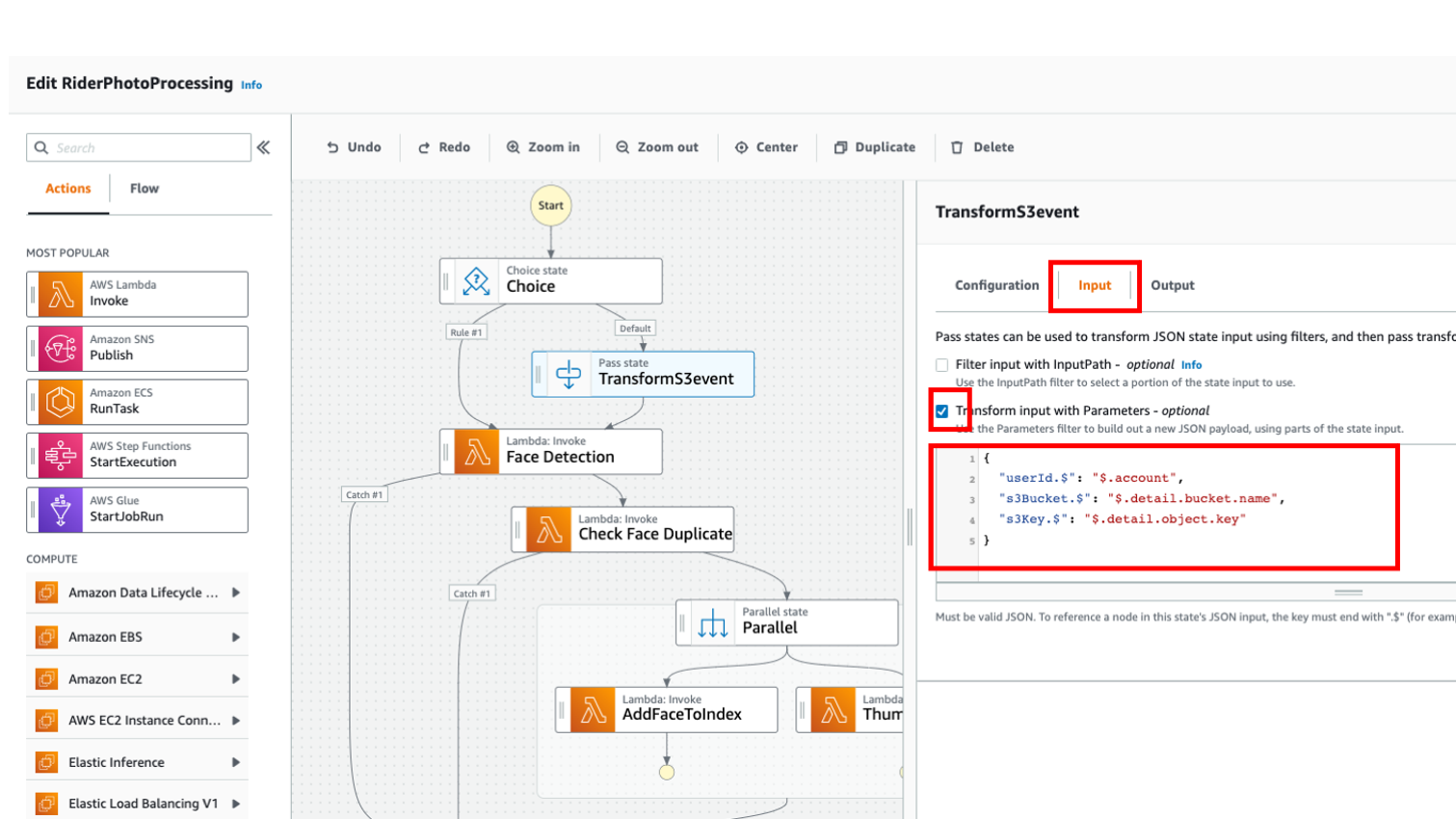Uncheck Transform input with Parameters
This screenshot has width=1456, height=819.
click(x=942, y=411)
